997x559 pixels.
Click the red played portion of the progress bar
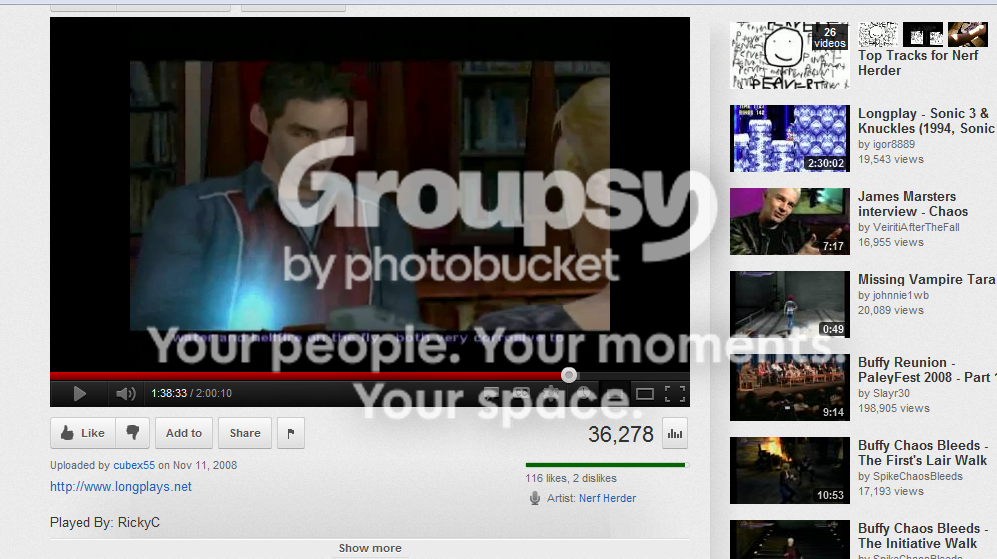click(x=308, y=376)
